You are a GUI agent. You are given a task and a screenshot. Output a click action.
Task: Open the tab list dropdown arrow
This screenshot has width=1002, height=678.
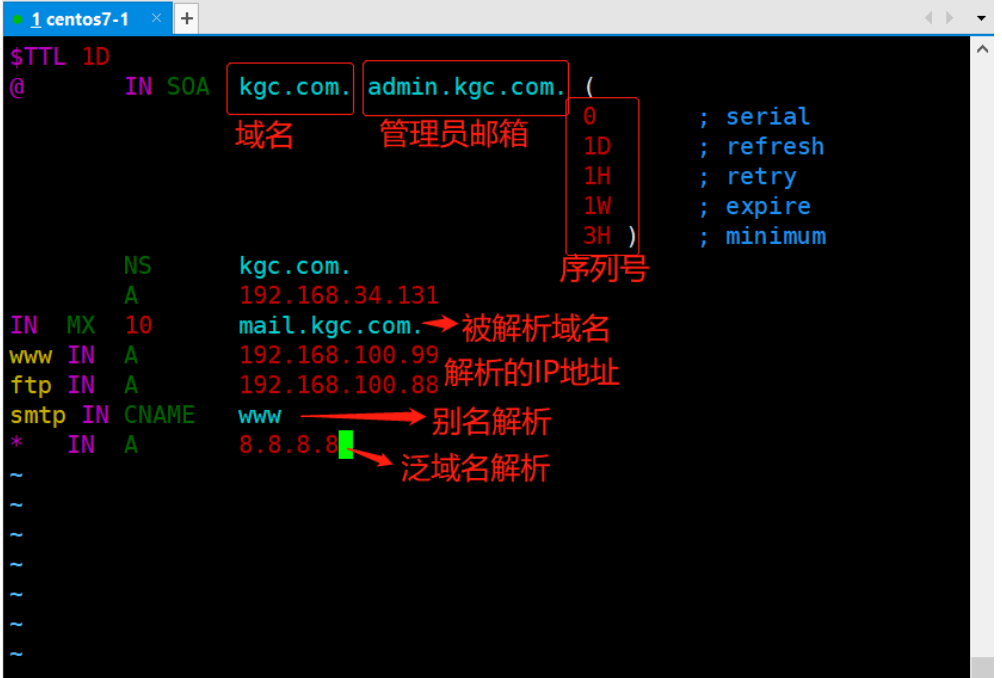[x=981, y=19]
